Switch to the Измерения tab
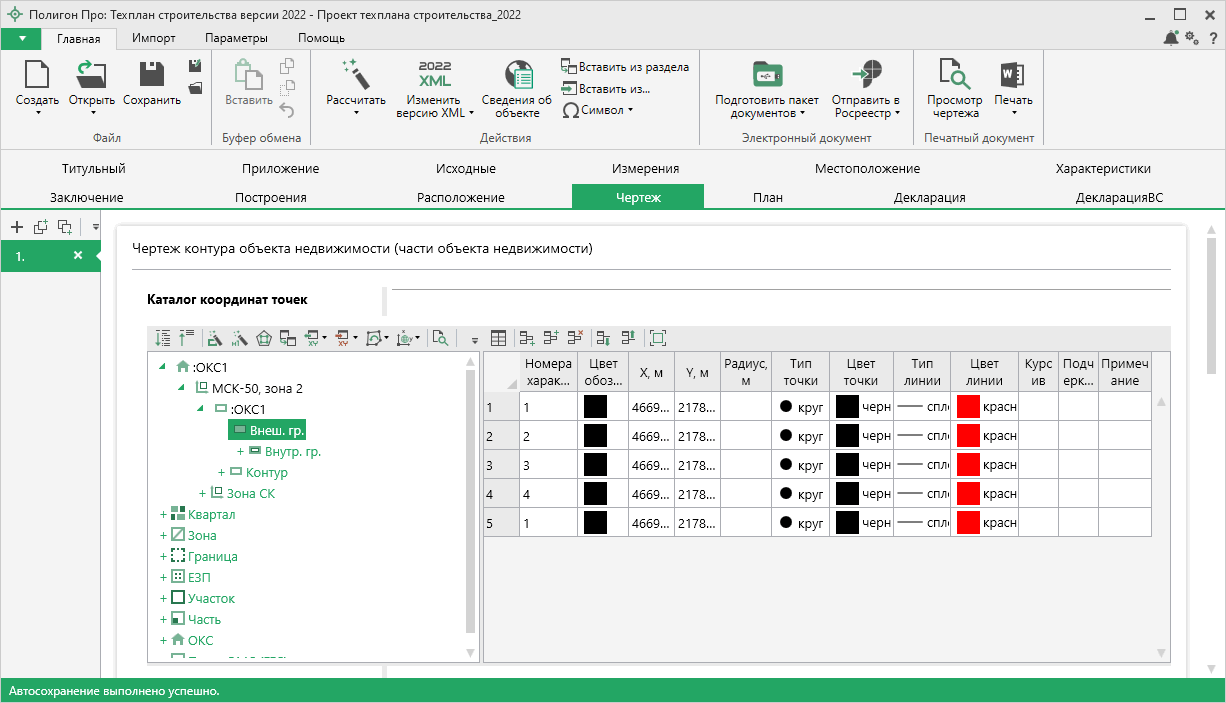 click(645, 169)
